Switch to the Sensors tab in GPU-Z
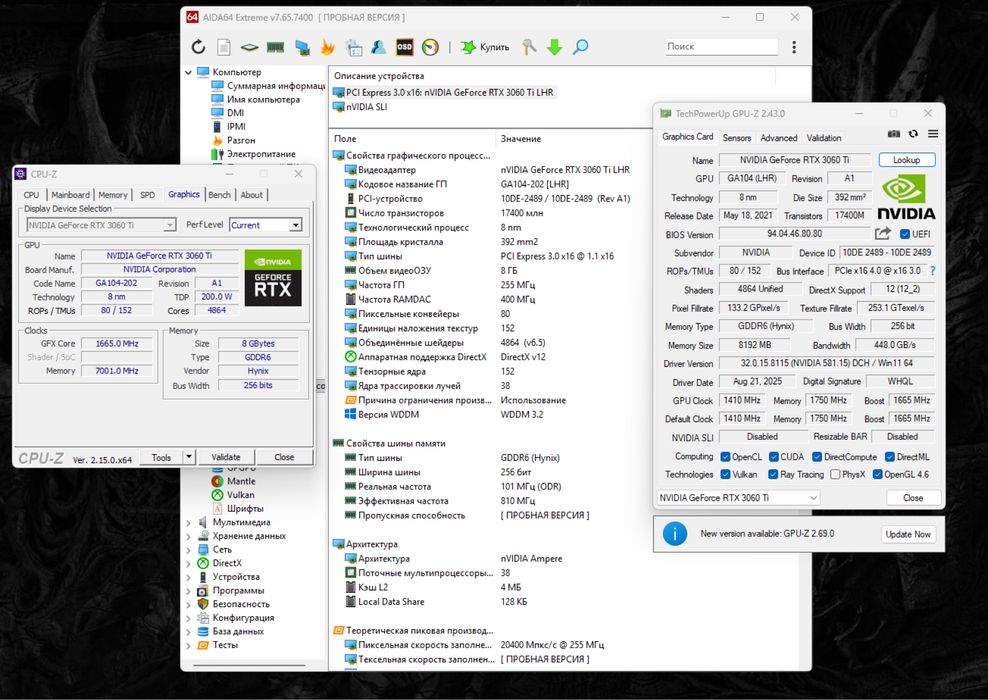The width and height of the screenshot is (988, 700). (736, 138)
